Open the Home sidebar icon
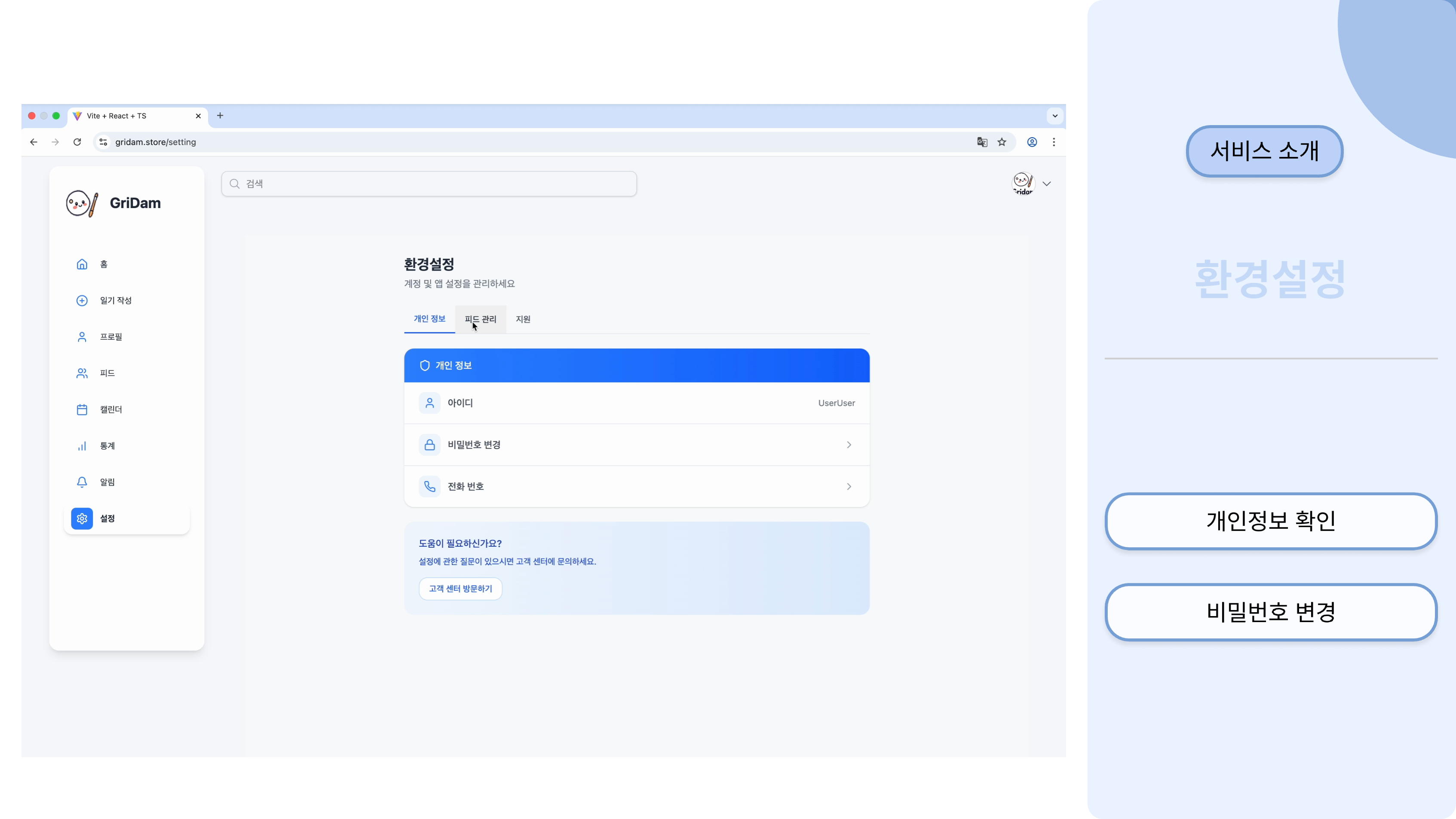Screen dimensions: 1456x819 82,264
